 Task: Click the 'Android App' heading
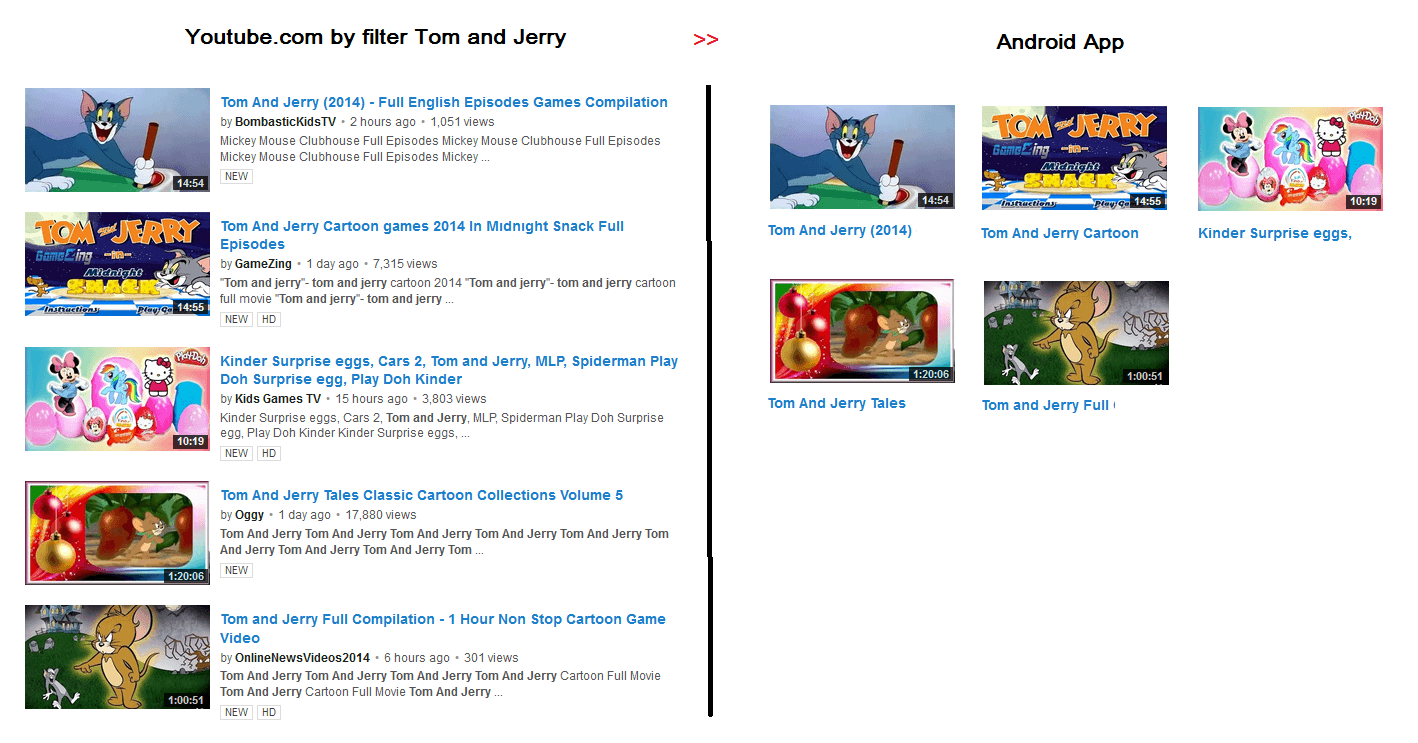coord(1060,42)
